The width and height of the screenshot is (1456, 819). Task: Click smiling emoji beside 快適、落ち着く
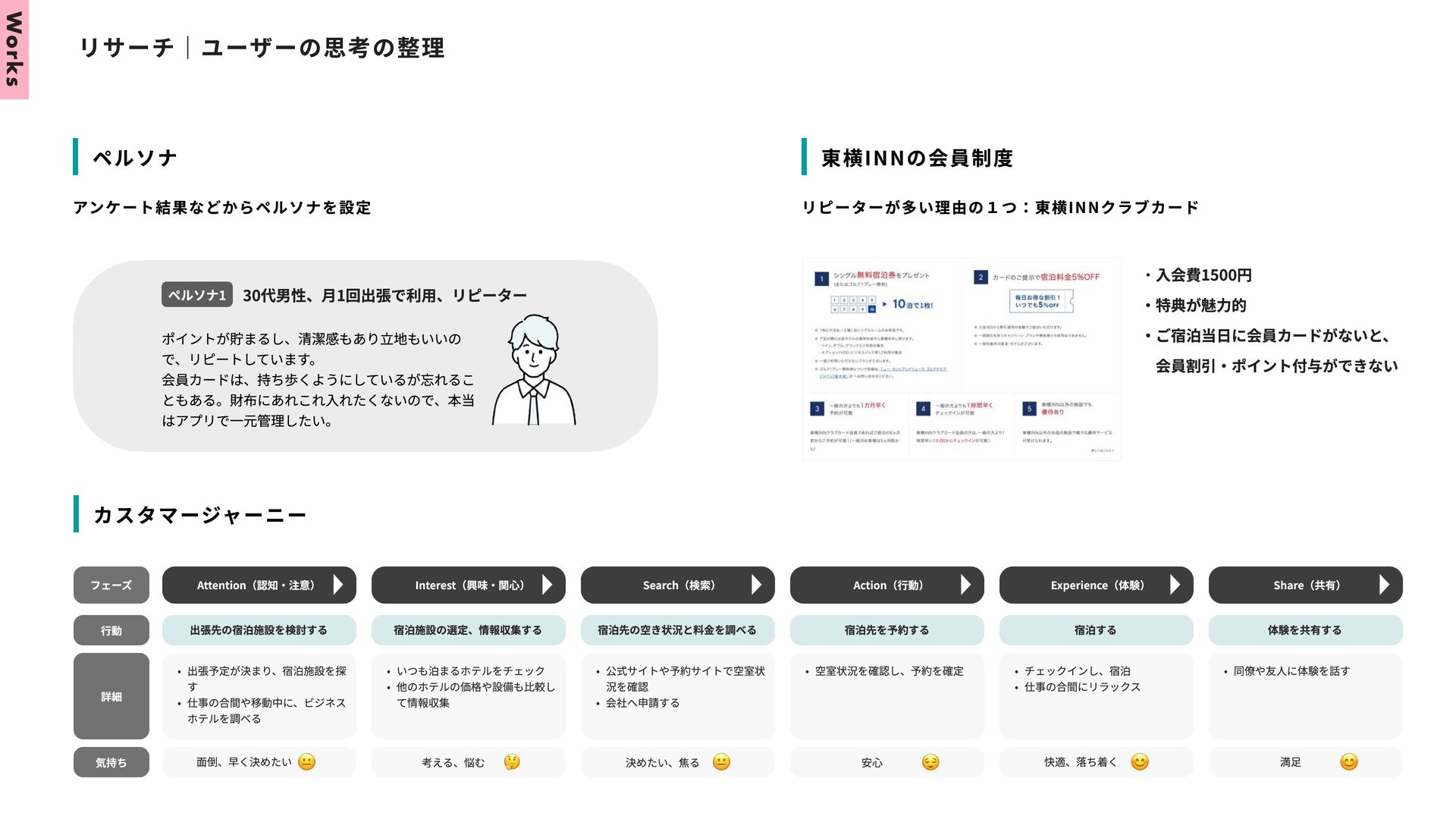point(1139,762)
